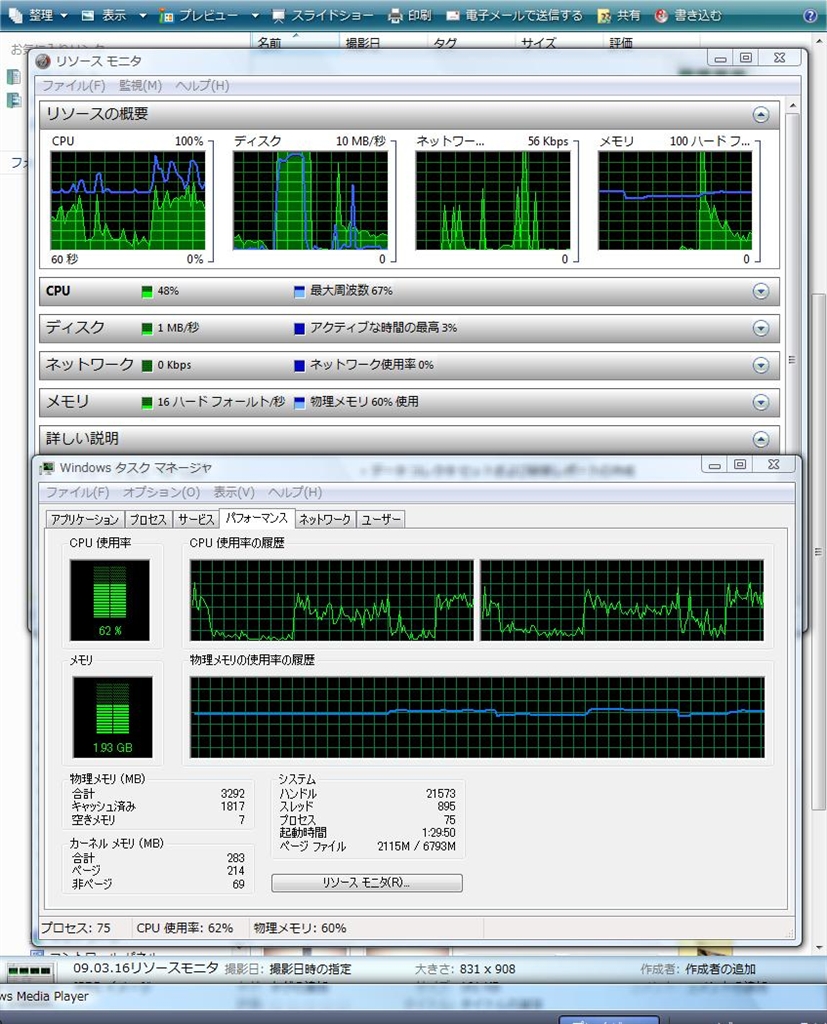The image size is (827, 1024).
Task: Open ヘルプ(H) menu in Task Manager
Action: [x=295, y=492]
